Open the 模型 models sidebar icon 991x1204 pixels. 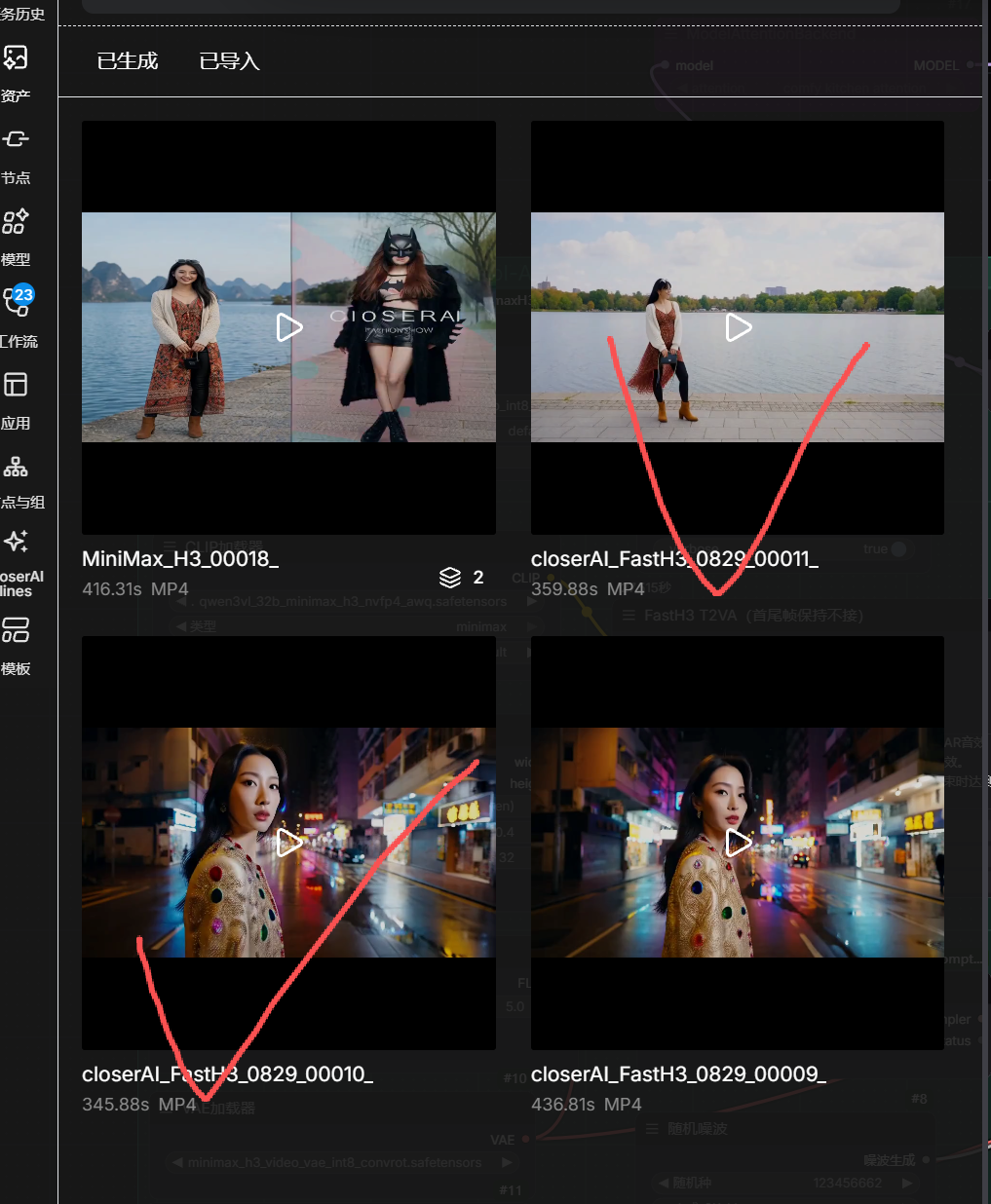(16, 221)
